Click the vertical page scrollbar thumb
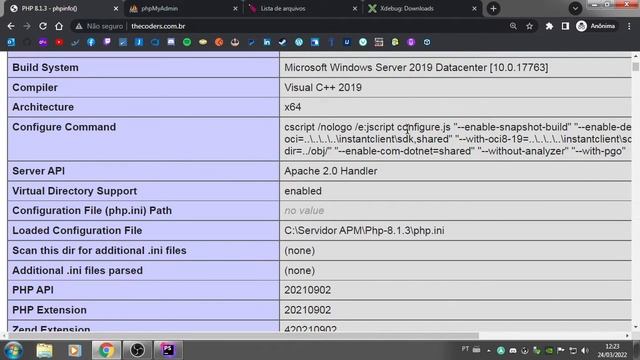This screenshot has width=640, height=360. point(636,66)
